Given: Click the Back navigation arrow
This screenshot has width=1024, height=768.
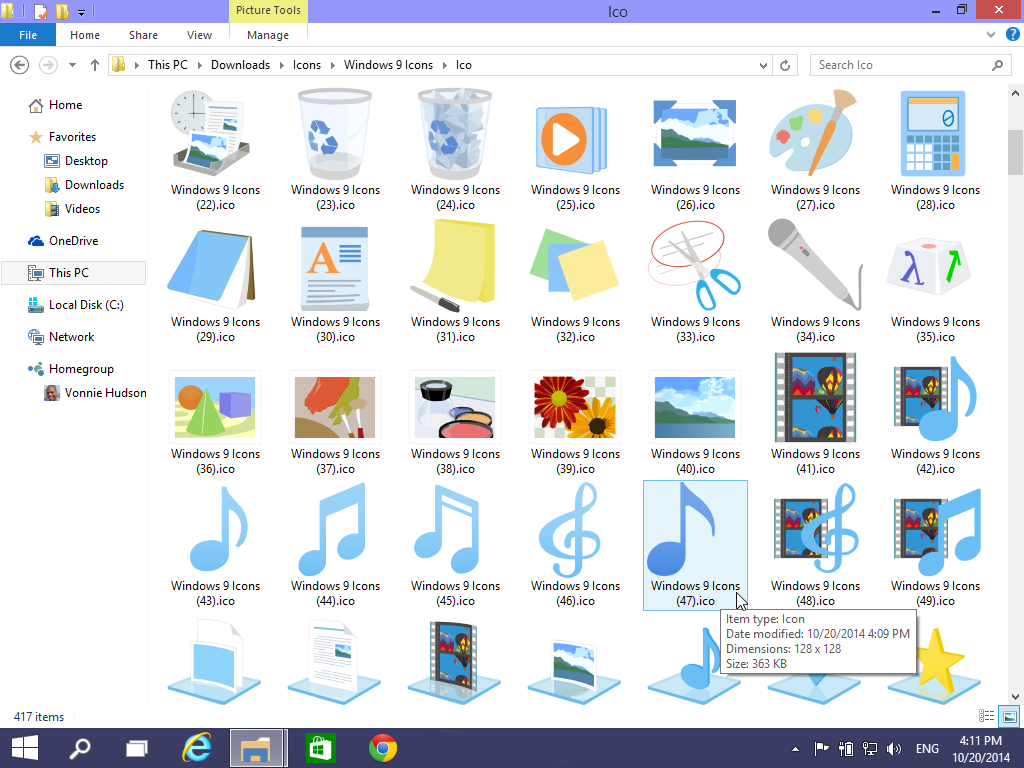Looking at the screenshot, I should tap(19, 64).
